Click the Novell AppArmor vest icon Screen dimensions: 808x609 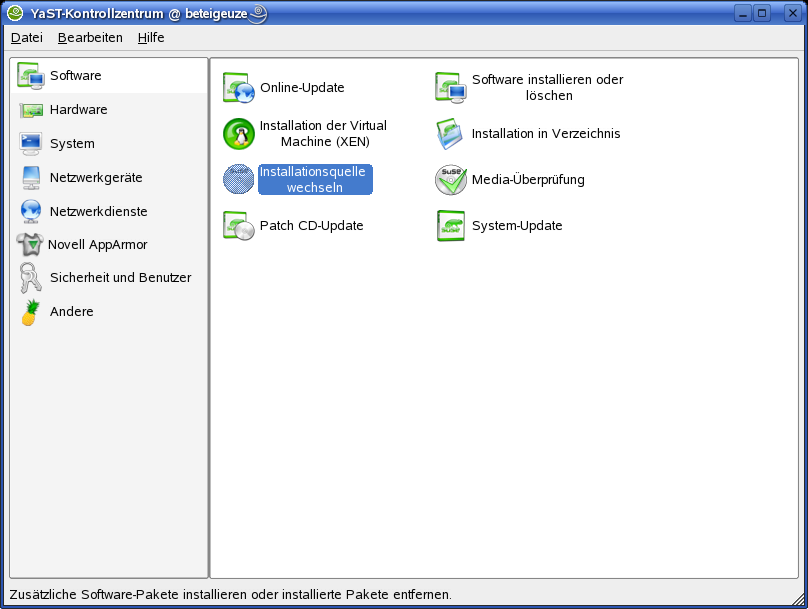click(30, 245)
